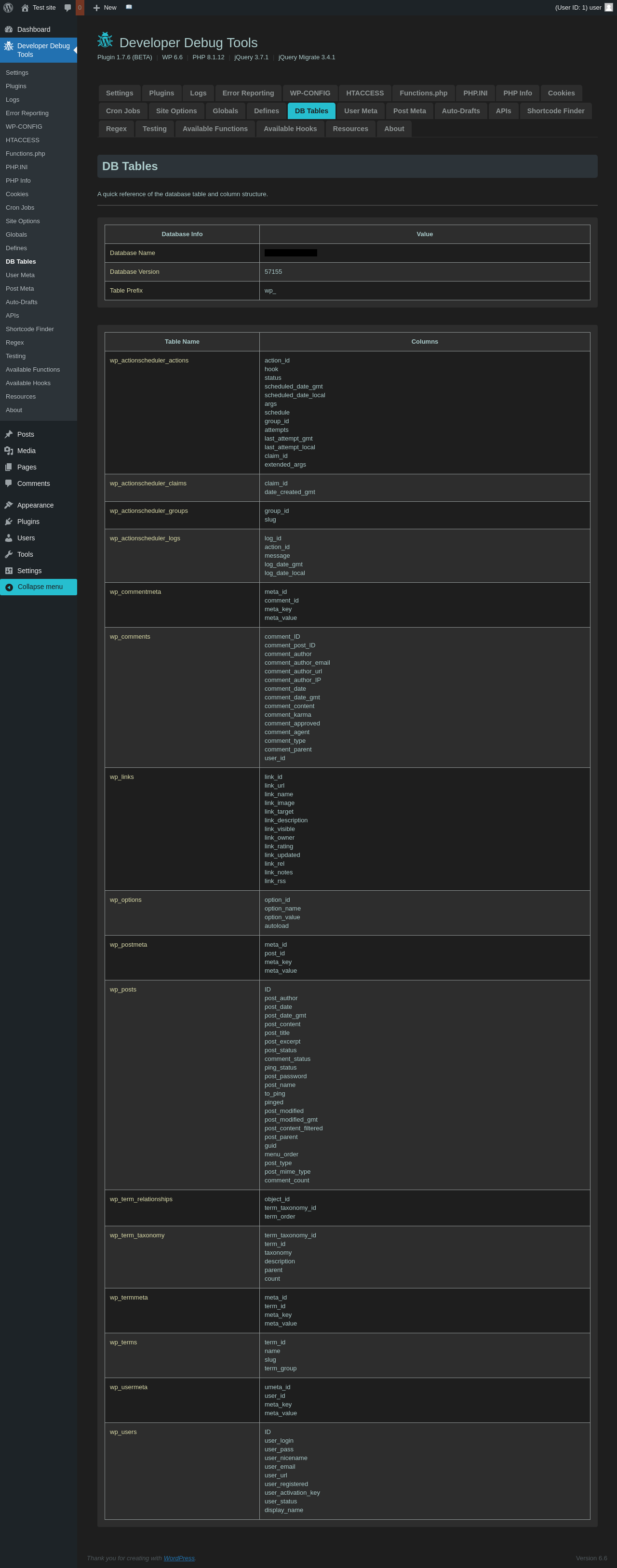The image size is (617, 1568).
Task: Click the wp_users table name
Action: (123, 1432)
